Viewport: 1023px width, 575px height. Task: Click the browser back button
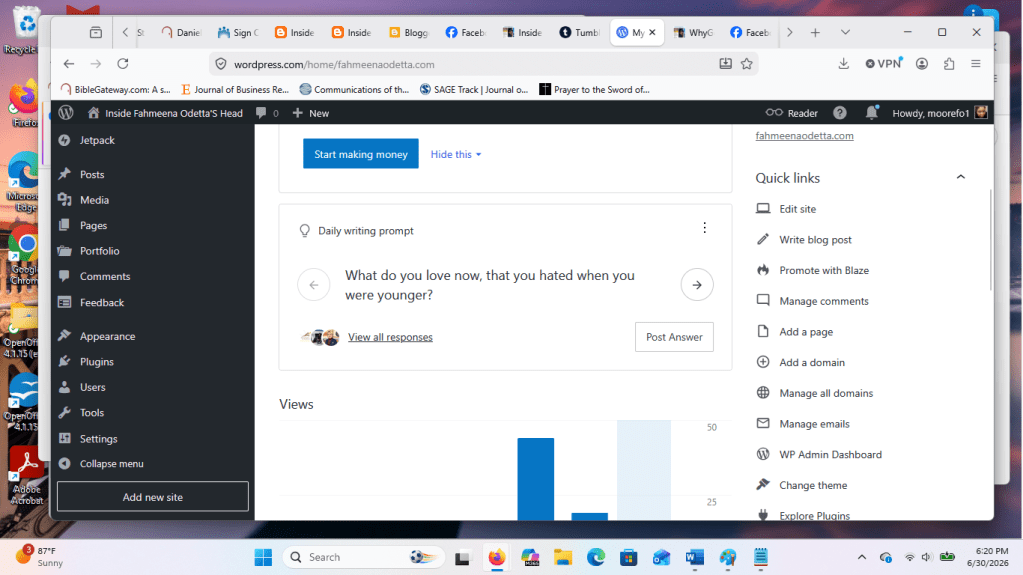point(69,64)
